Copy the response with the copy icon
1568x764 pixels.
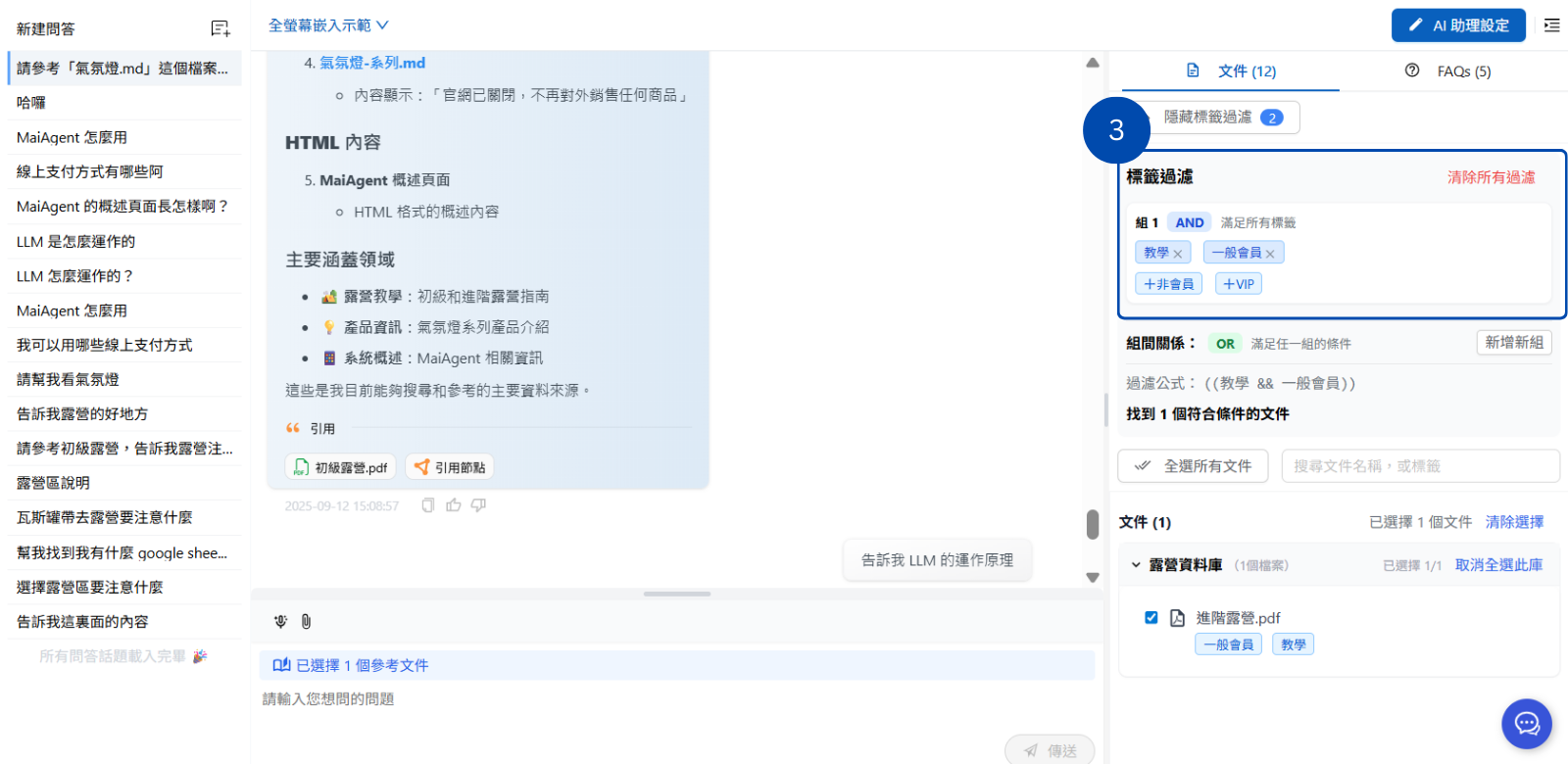point(427,505)
